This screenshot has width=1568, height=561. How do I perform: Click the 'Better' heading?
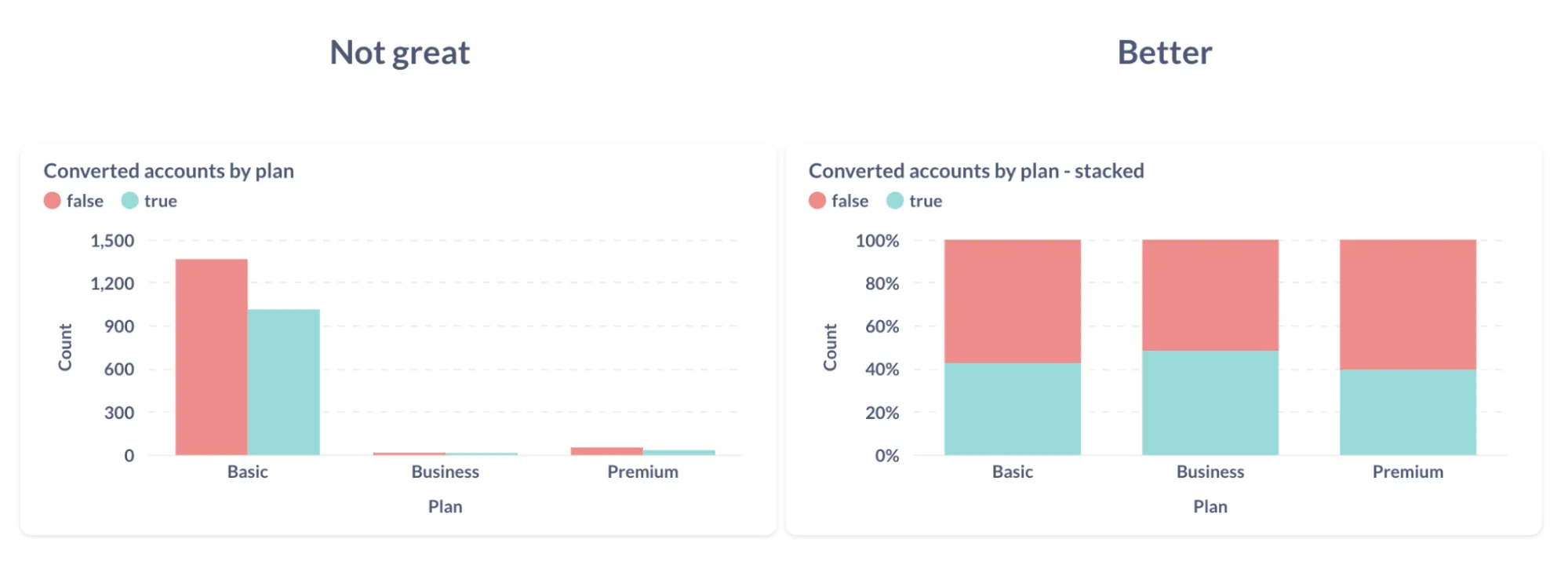pyautogui.click(x=1164, y=53)
